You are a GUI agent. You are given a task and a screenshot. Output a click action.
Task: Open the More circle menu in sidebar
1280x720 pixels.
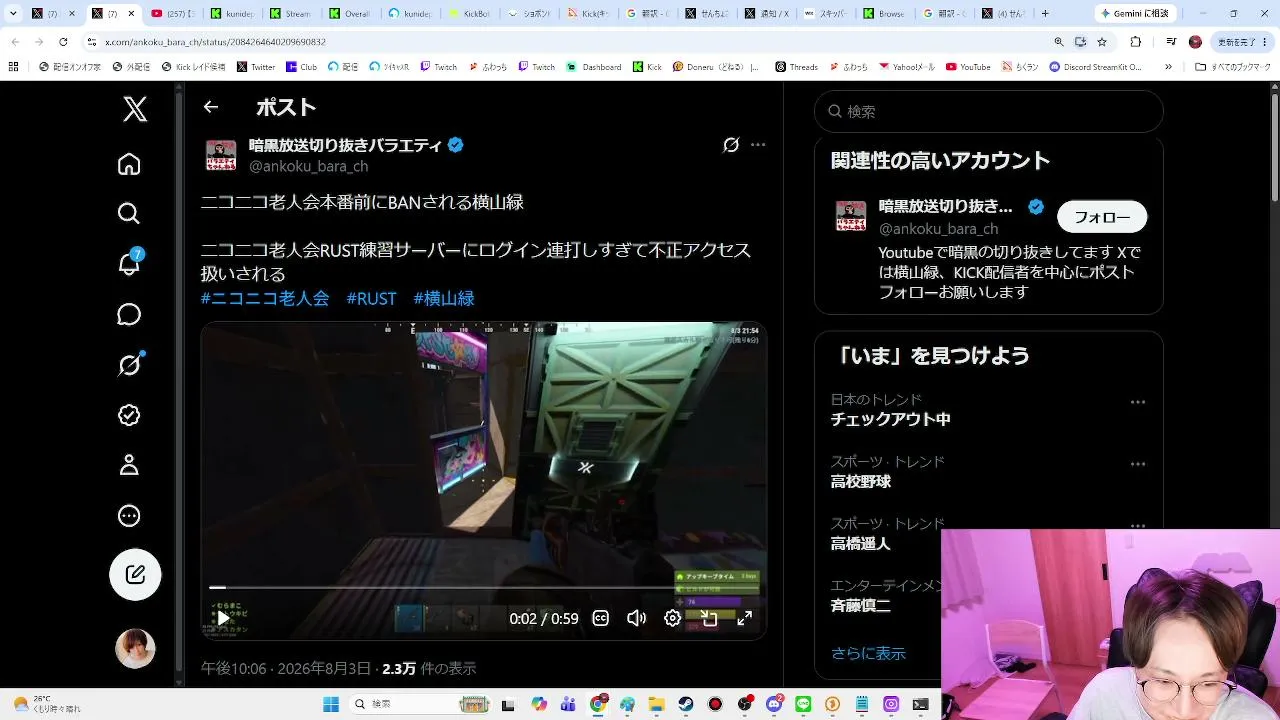(129, 516)
